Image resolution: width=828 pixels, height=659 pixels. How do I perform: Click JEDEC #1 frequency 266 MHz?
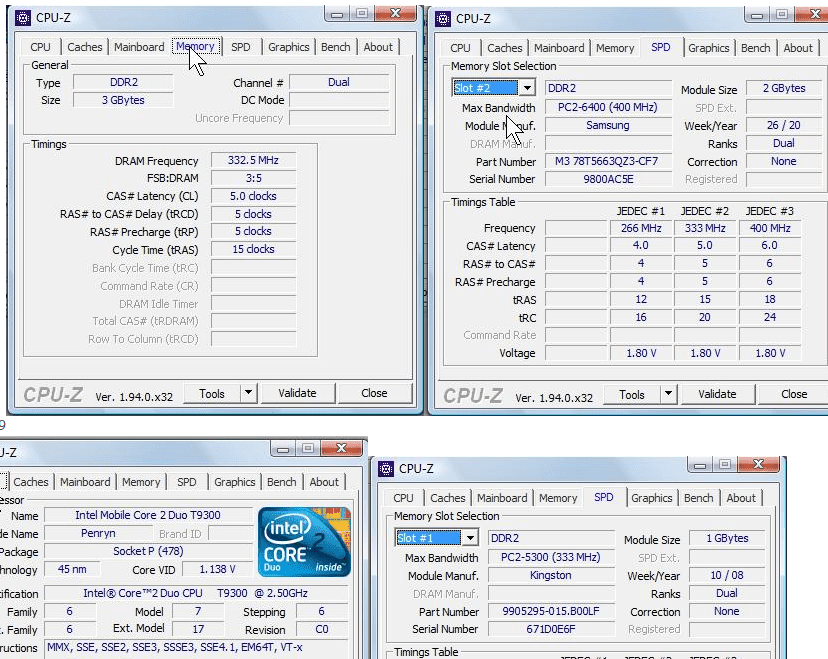tap(641, 228)
